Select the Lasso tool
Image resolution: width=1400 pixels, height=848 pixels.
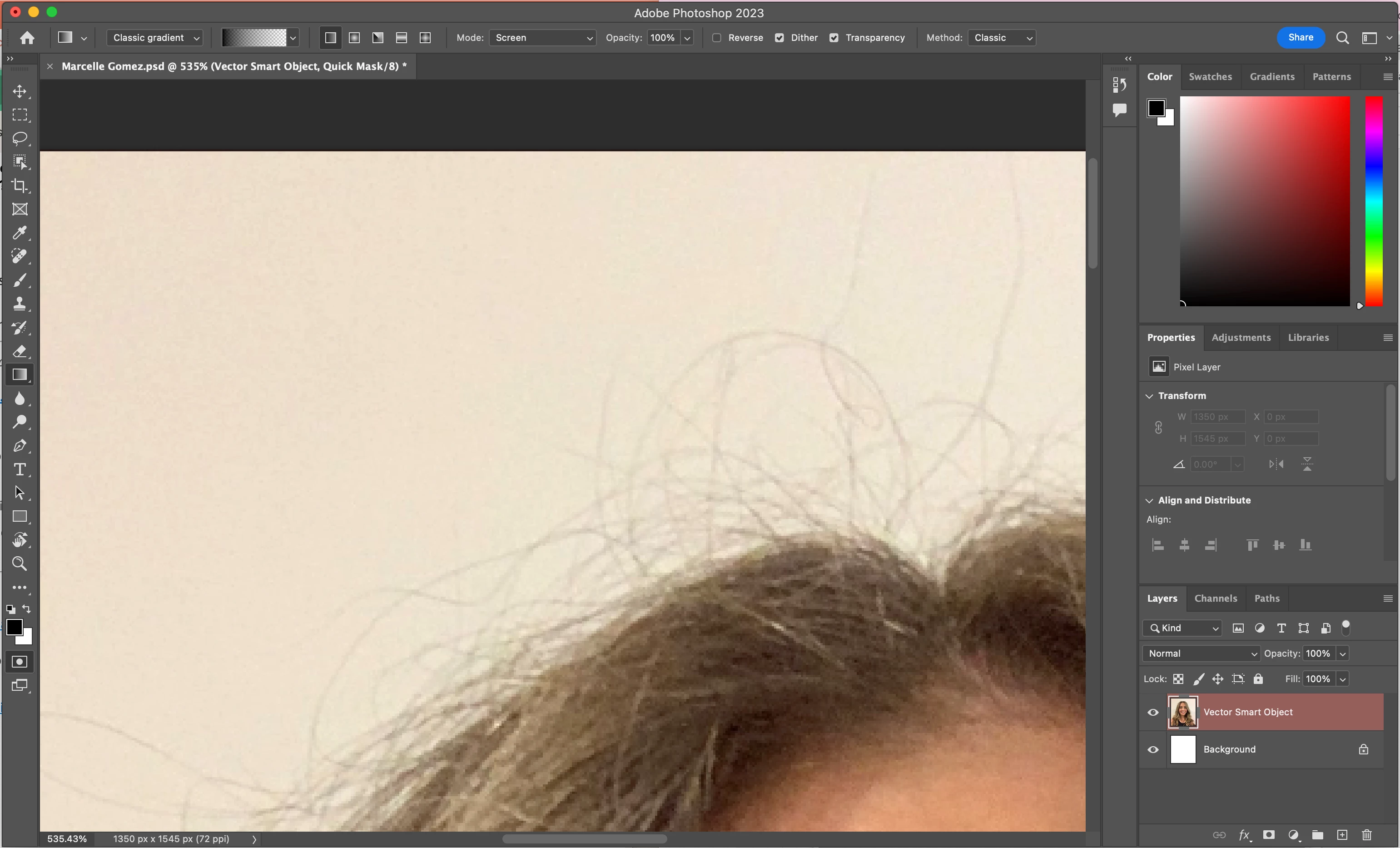[20, 139]
